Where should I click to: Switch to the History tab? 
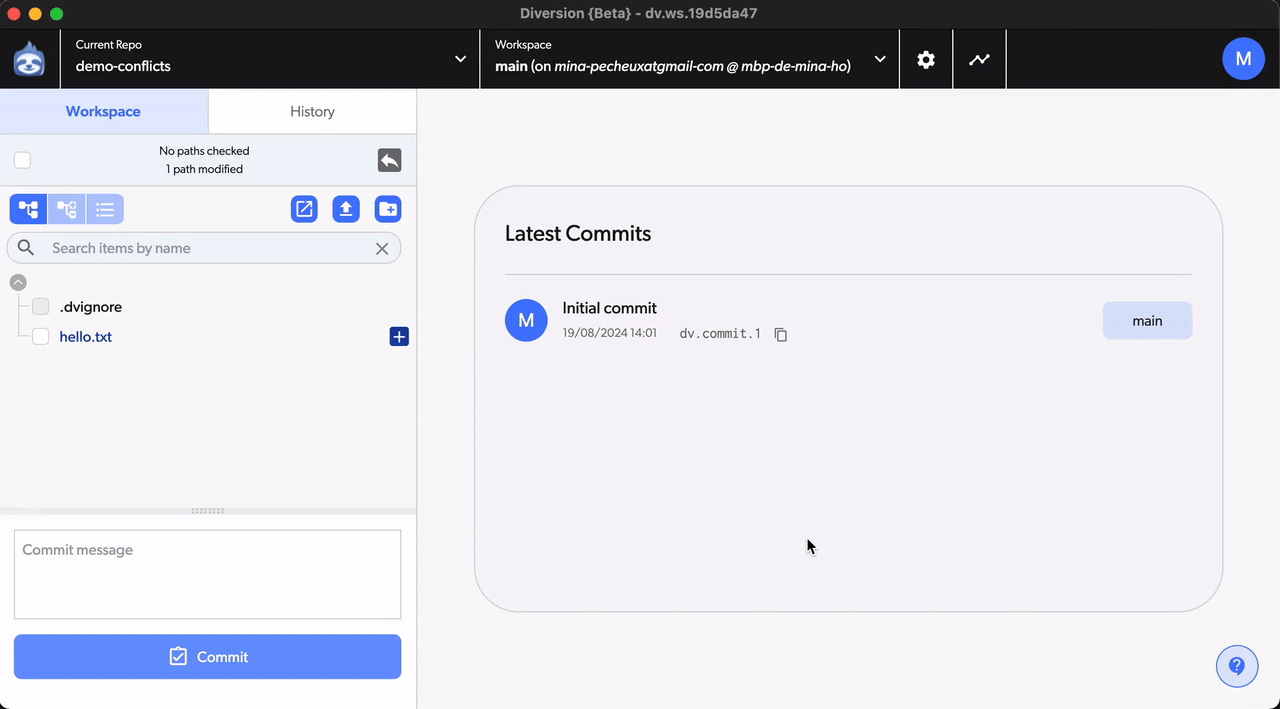pos(312,111)
